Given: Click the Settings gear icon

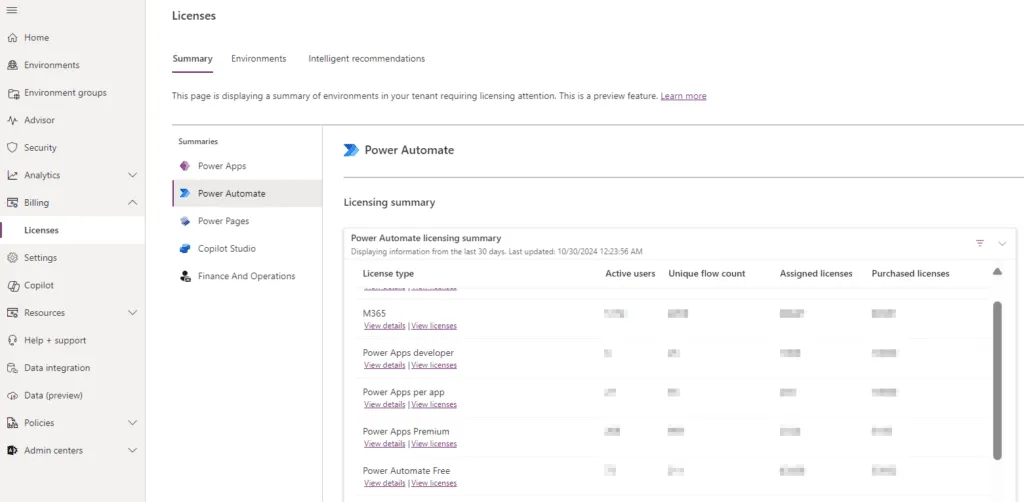Looking at the screenshot, I should (x=12, y=258).
